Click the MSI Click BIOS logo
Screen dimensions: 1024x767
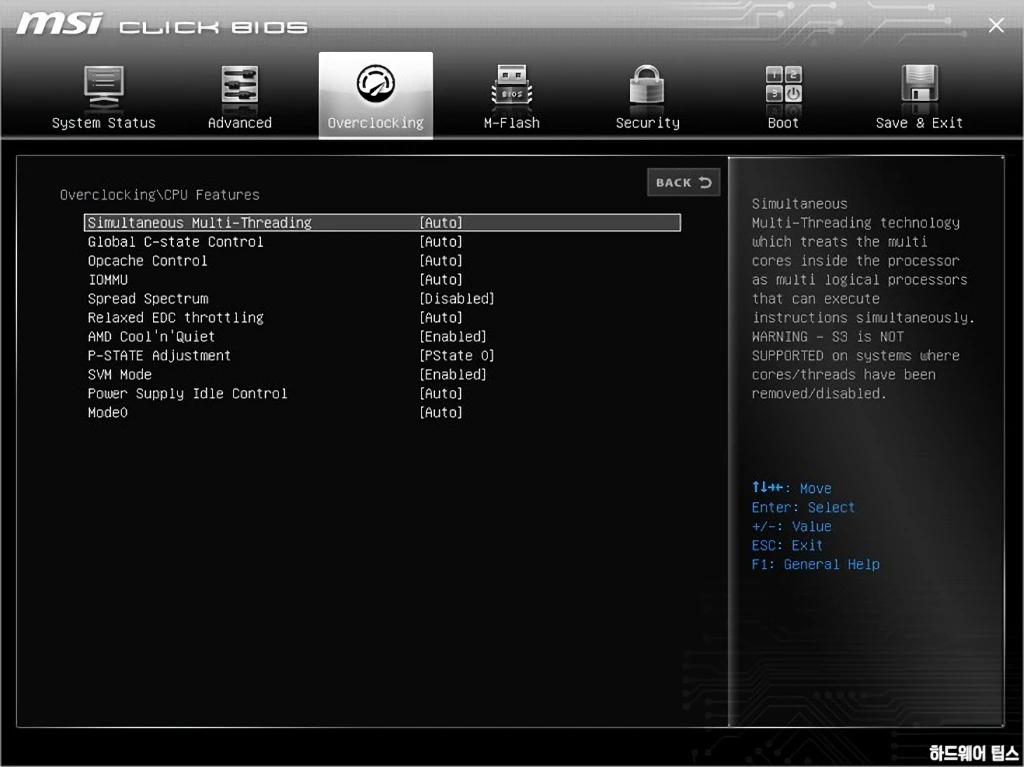tap(162, 25)
